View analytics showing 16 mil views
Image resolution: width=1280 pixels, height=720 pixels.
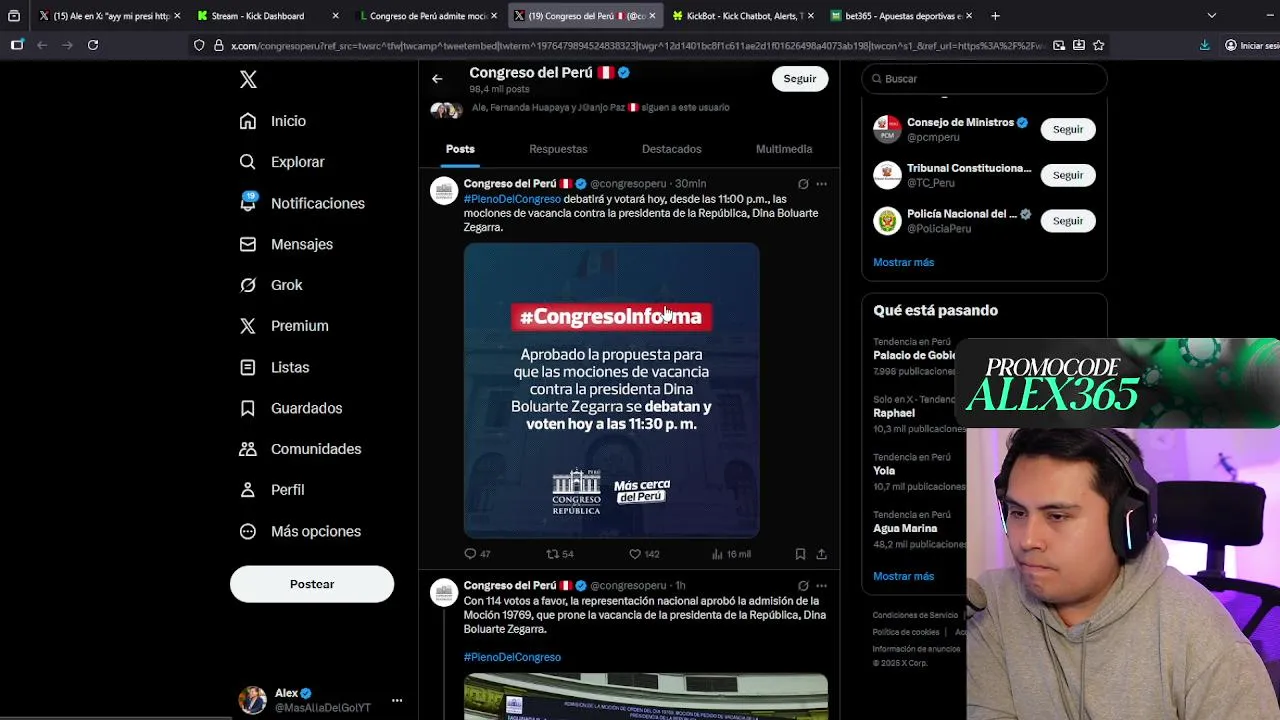(731, 554)
